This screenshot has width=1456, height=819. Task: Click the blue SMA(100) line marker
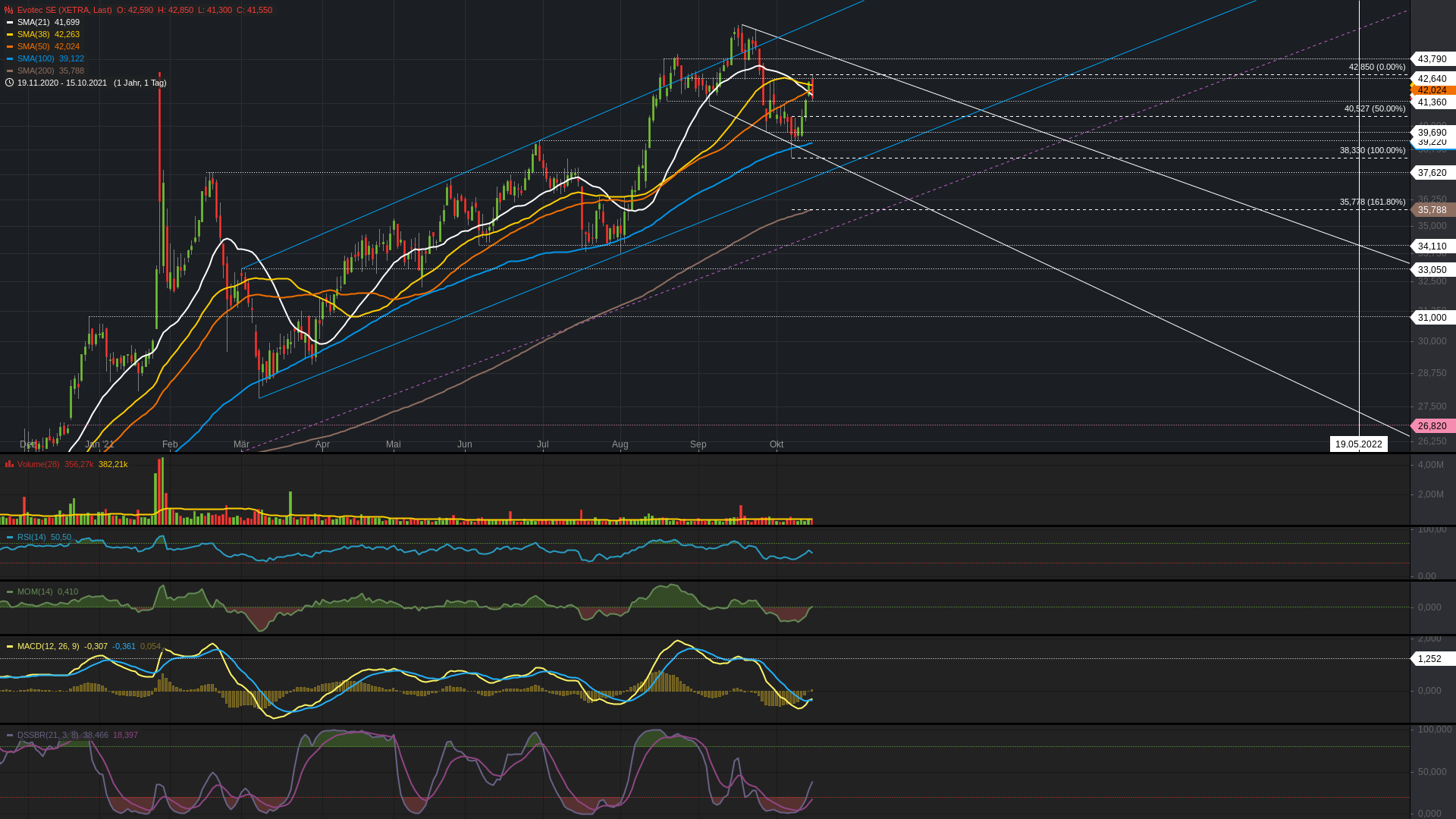pyautogui.click(x=10, y=59)
